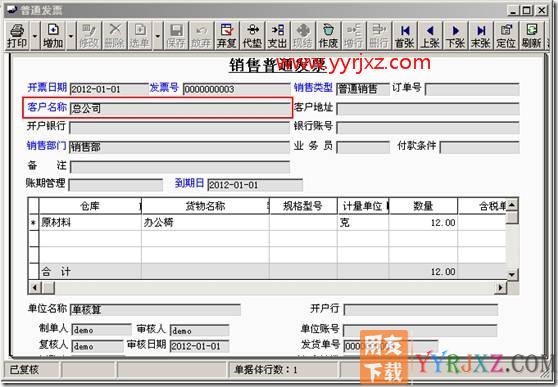The width and height of the screenshot is (558, 387).
Task: Click the grid's scroll-down arrow
Action: 512,274
